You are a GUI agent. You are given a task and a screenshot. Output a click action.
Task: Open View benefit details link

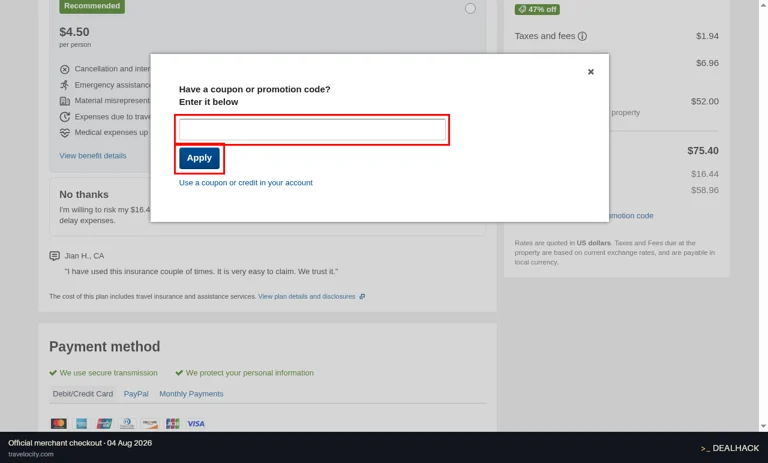[93, 156]
